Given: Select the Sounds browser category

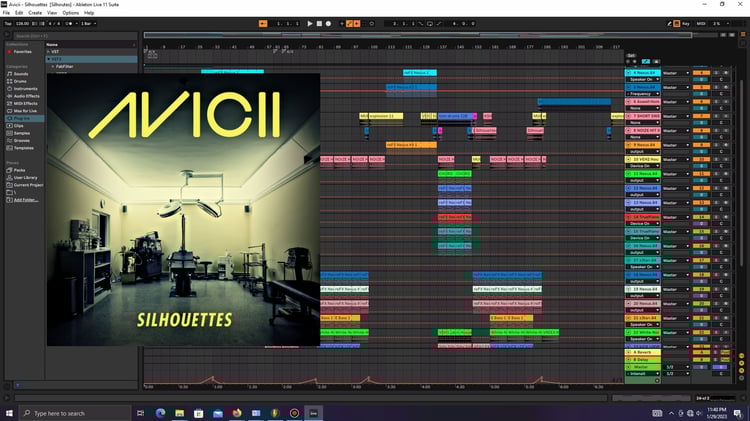Looking at the screenshot, I should [21, 74].
